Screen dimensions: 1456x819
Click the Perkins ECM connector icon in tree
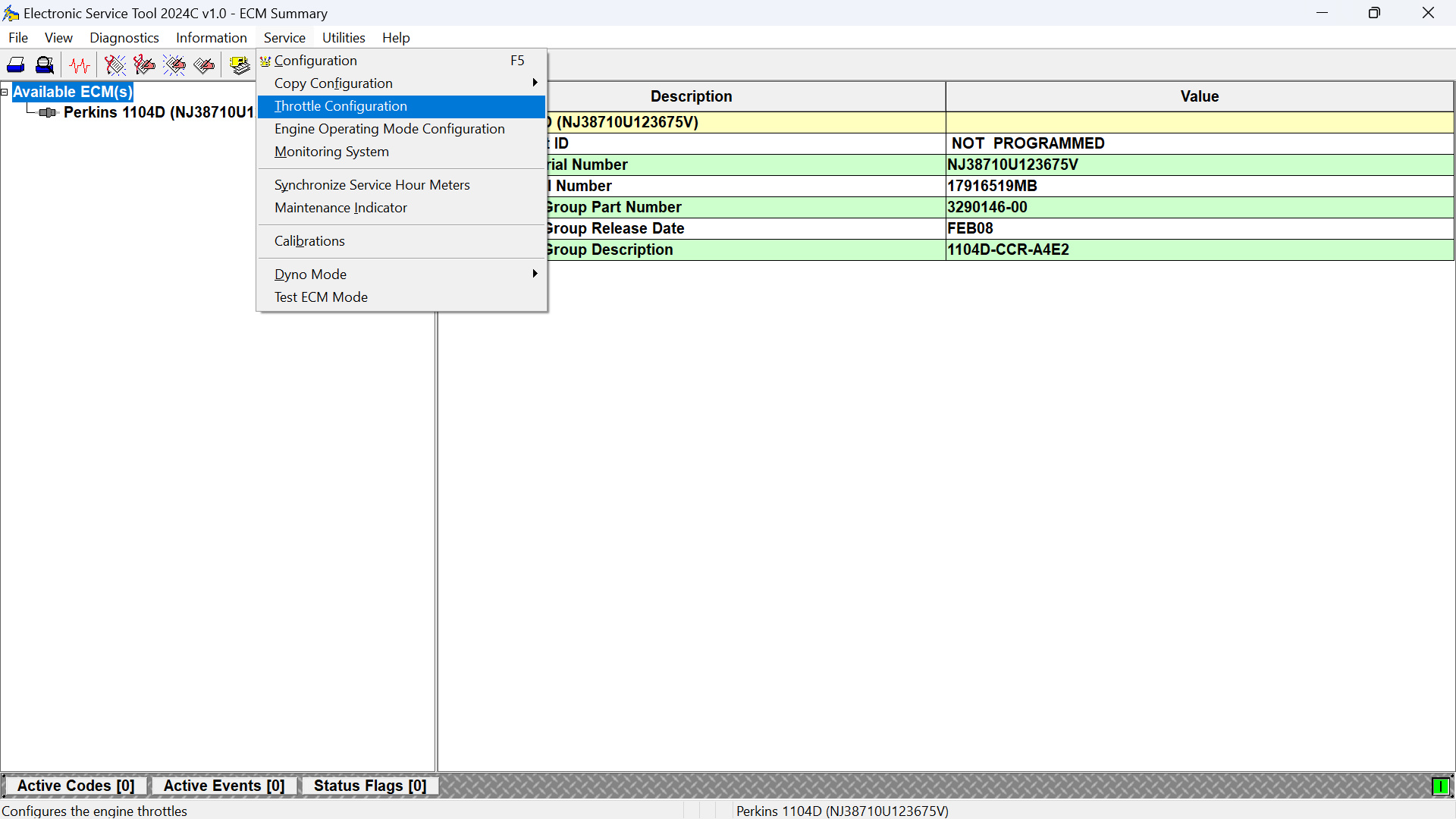(x=48, y=112)
